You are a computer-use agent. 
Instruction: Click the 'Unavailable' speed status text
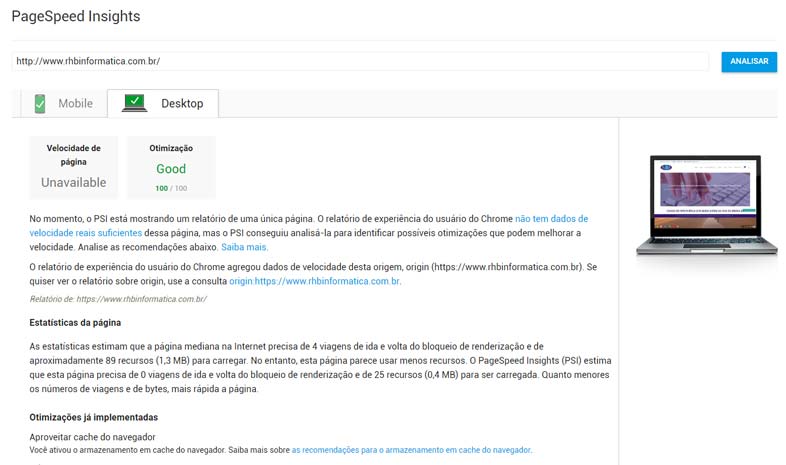(x=73, y=183)
